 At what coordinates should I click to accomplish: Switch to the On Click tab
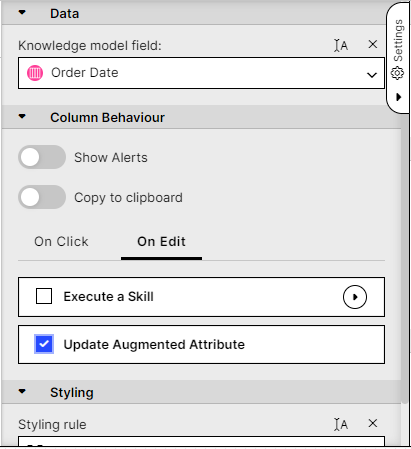[x=61, y=242]
